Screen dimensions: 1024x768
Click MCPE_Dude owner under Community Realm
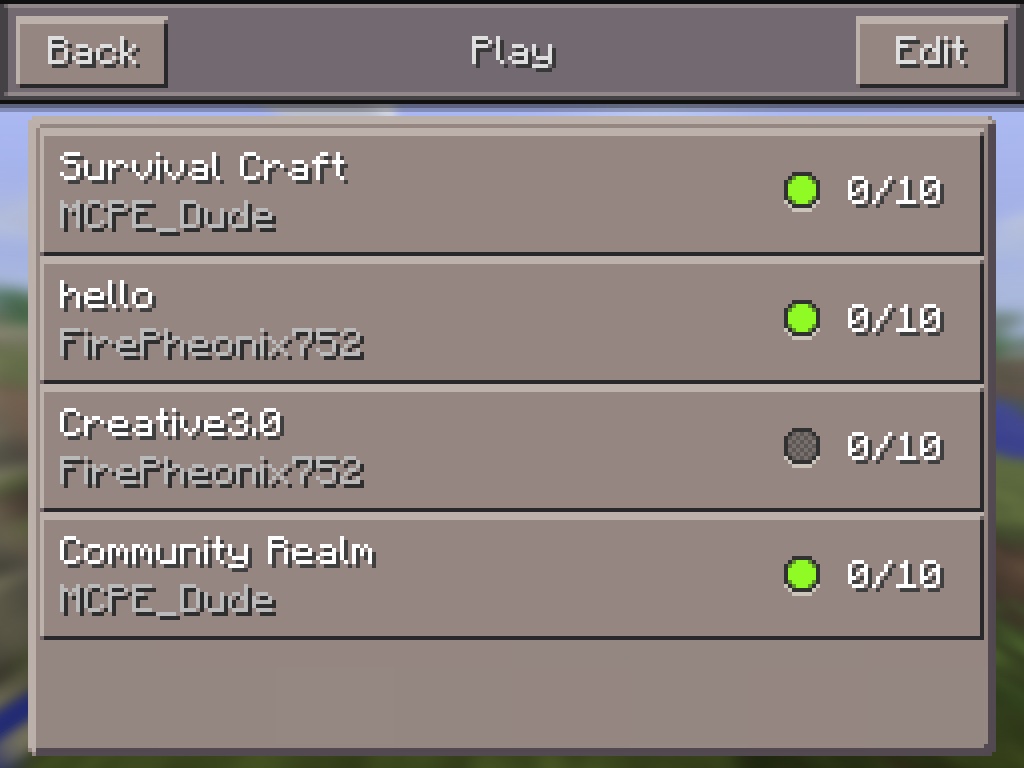167,601
